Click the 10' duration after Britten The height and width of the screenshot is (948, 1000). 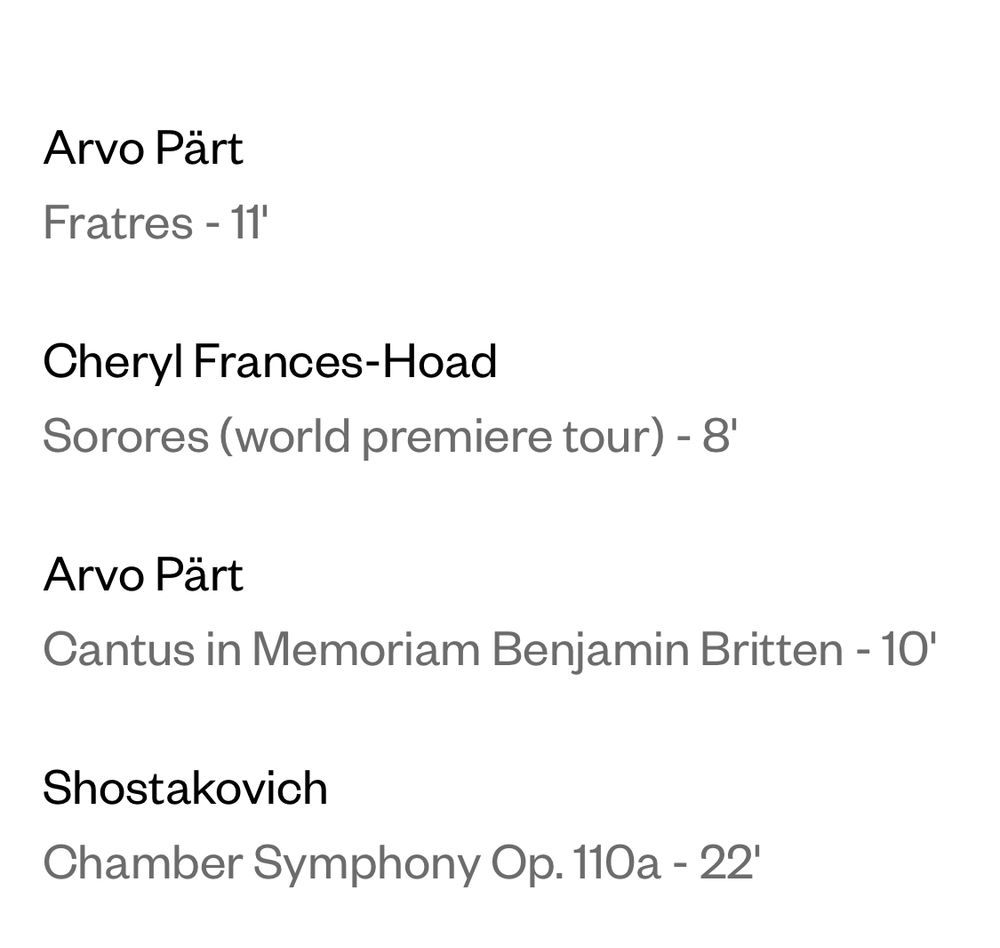(x=909, y=649)
